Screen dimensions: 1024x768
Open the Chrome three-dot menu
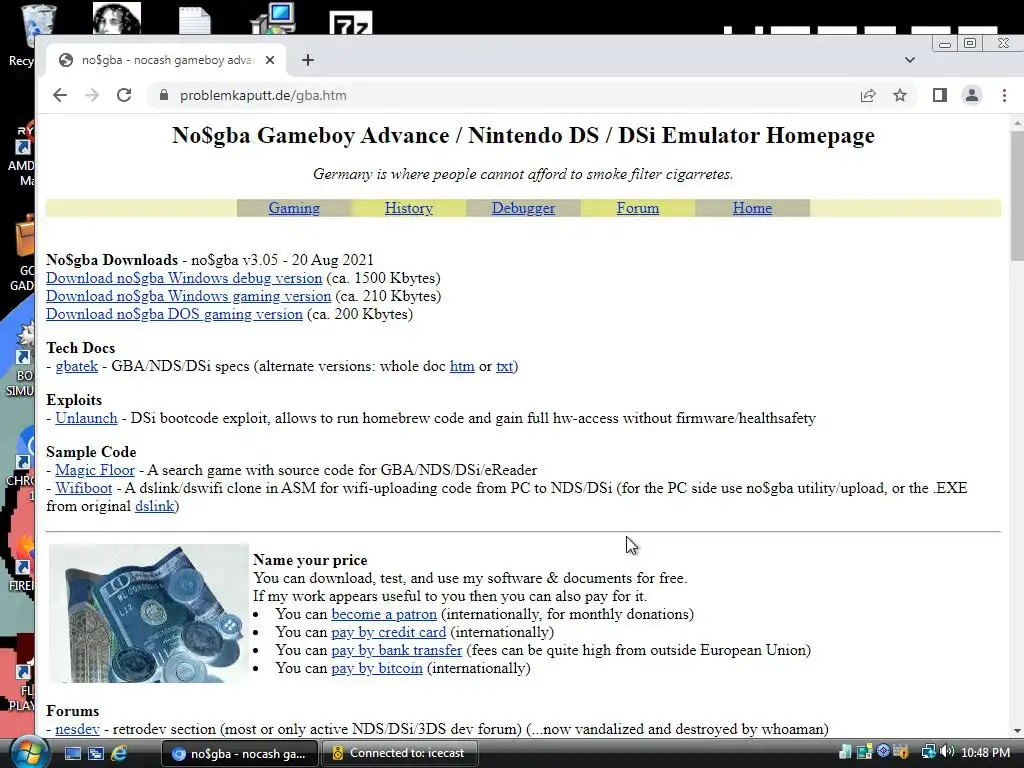(x=1004, y=95)
